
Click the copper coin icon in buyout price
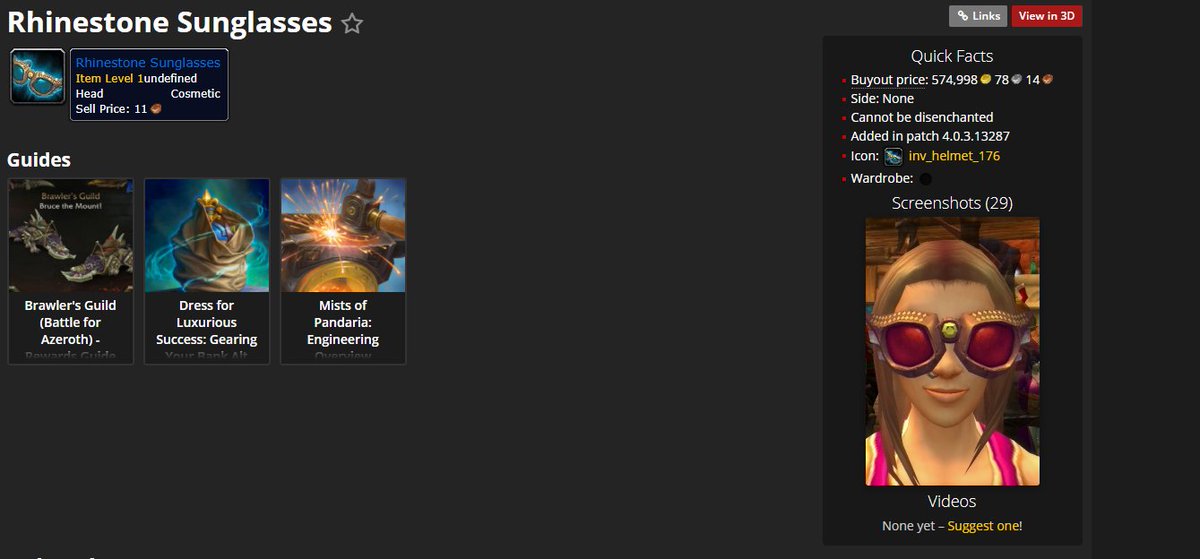(1047, 79)
